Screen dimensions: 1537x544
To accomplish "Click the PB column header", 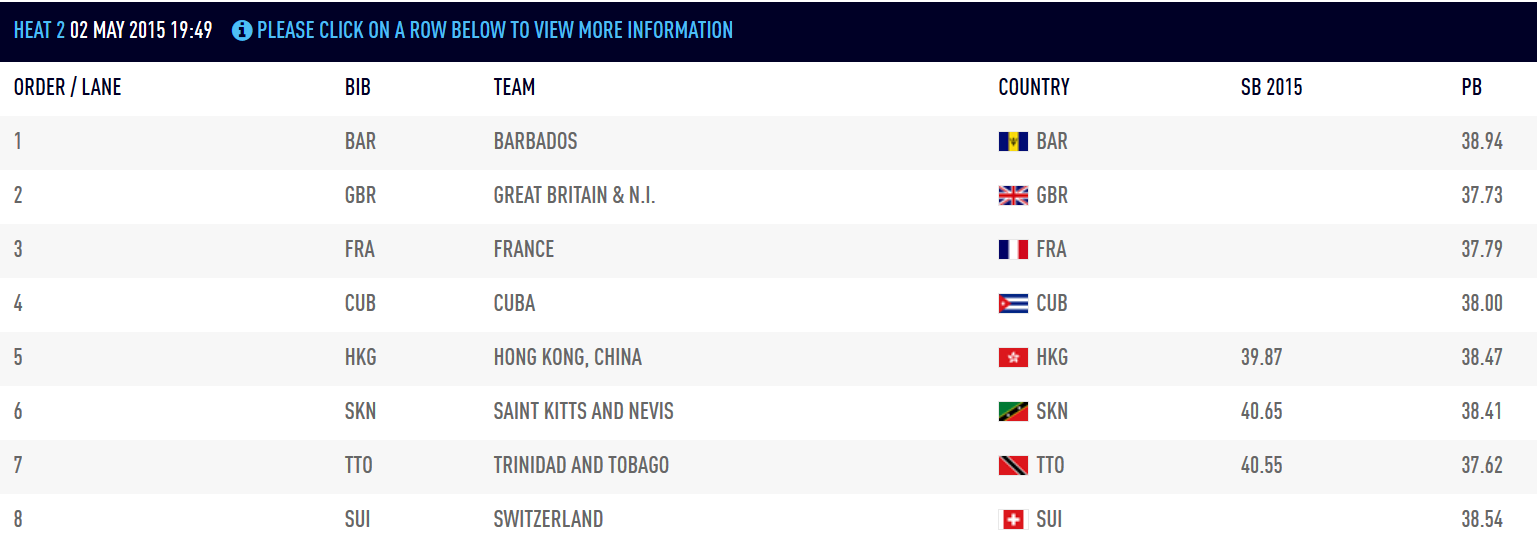I will point(1471,87).
